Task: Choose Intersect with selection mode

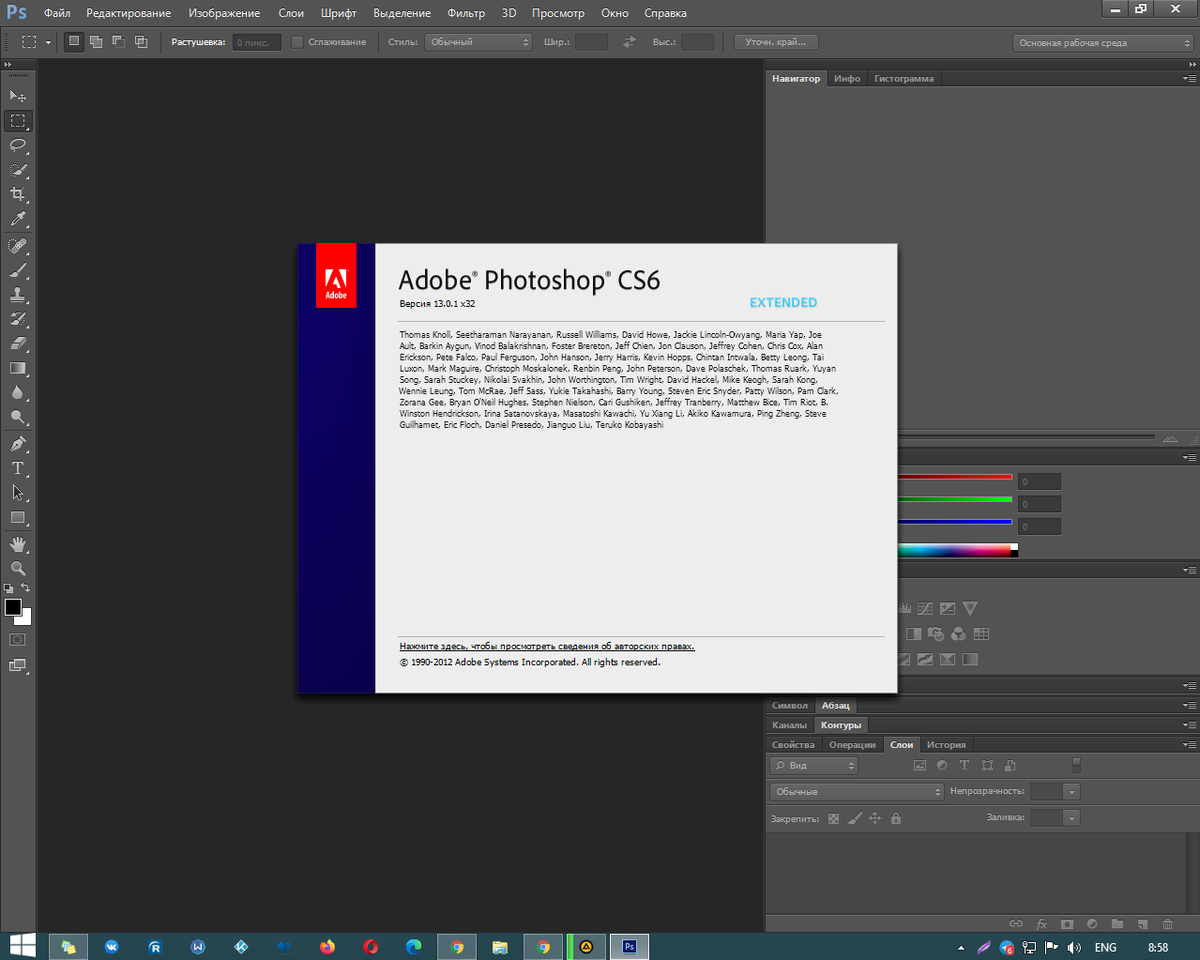Action: click(140, 42)
